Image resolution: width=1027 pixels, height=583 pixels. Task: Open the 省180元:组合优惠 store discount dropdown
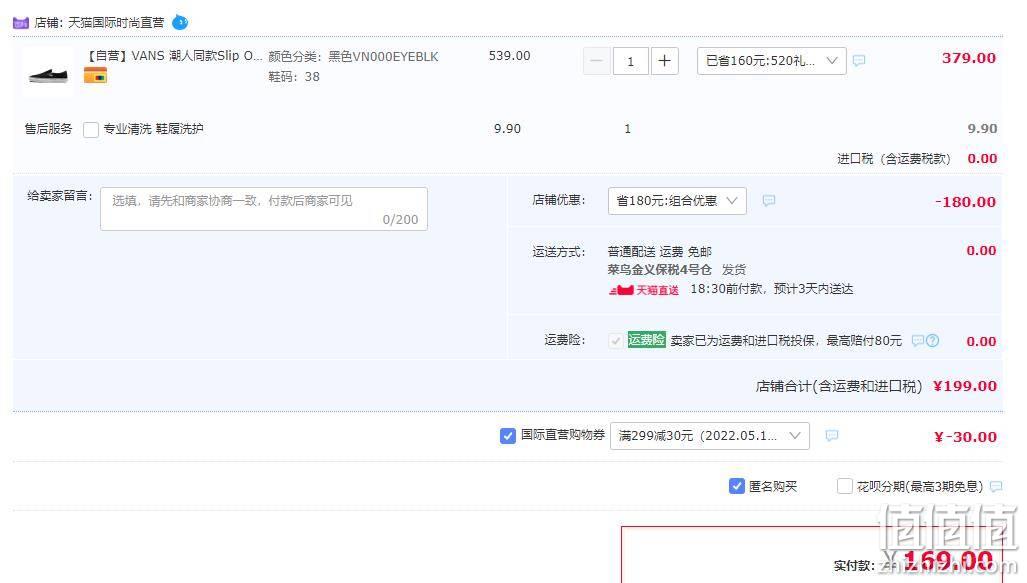pyautogui.click(x=677, y=201)
